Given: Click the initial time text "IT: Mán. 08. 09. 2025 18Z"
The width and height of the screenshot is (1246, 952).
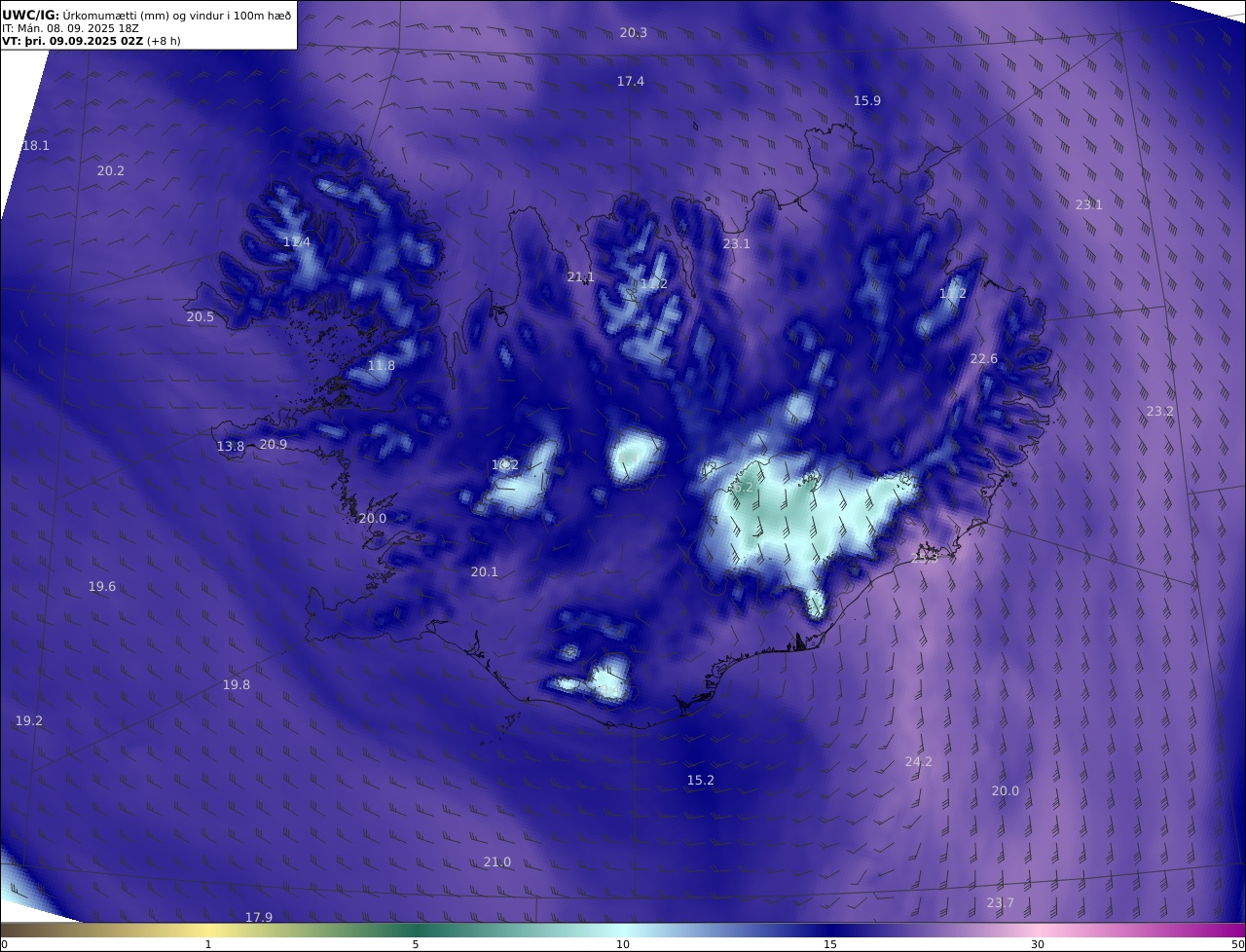Looking at the screenshot, I should (x=68, y=28).
